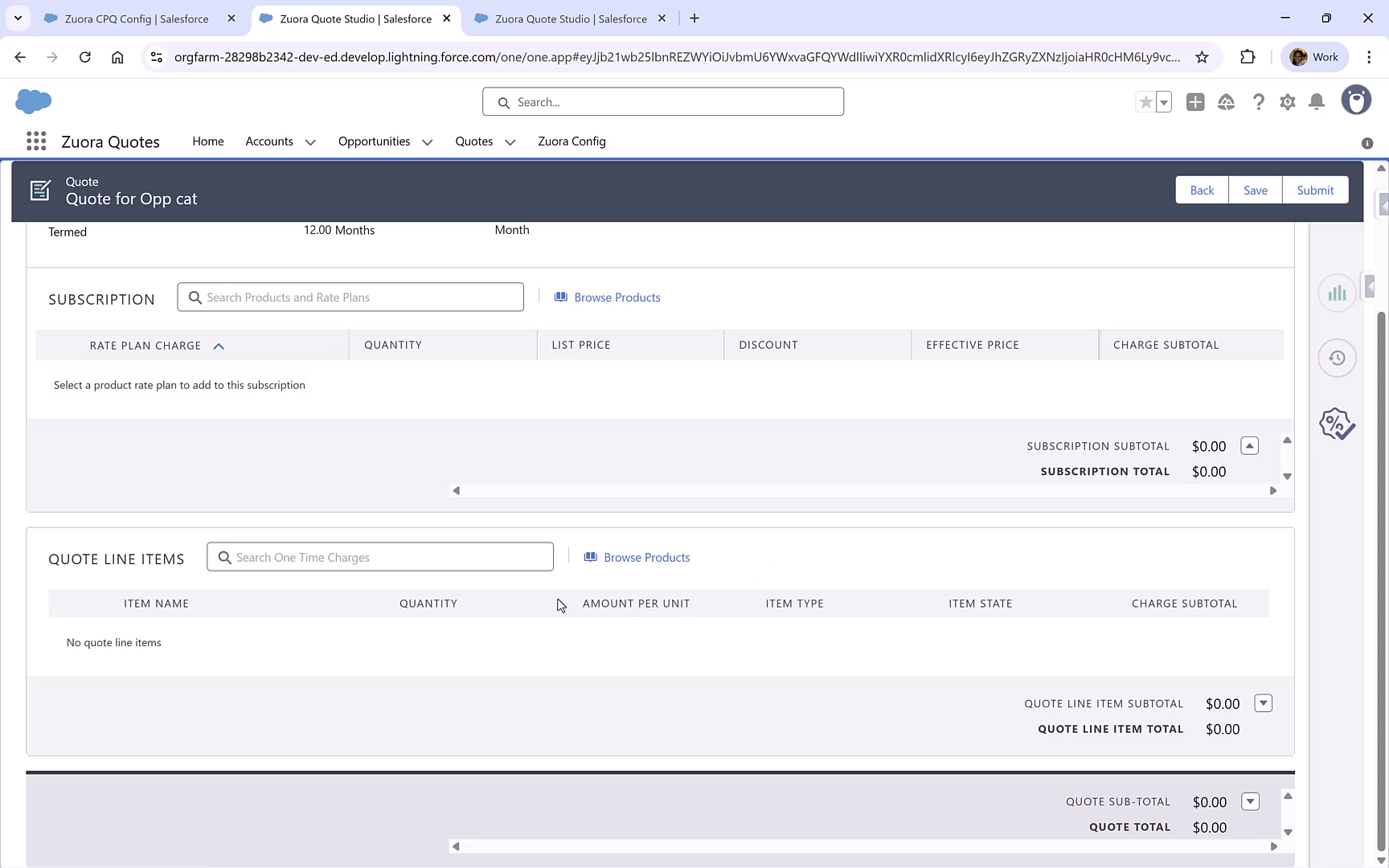Open the Home menu item
This screenshot has width=1389, height=868.
click(207, 141)
